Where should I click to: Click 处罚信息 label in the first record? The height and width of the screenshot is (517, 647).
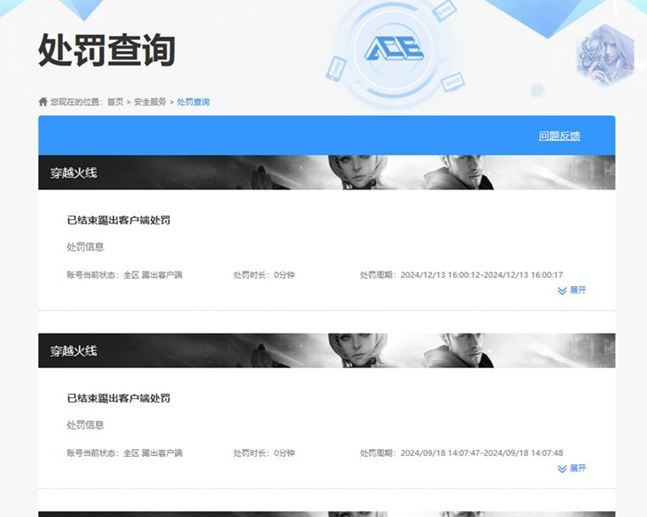[85, 247]
